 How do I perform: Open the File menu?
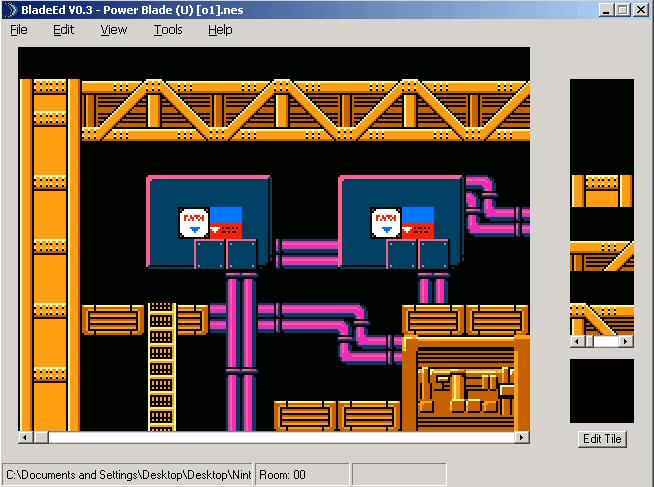(19, 30)
